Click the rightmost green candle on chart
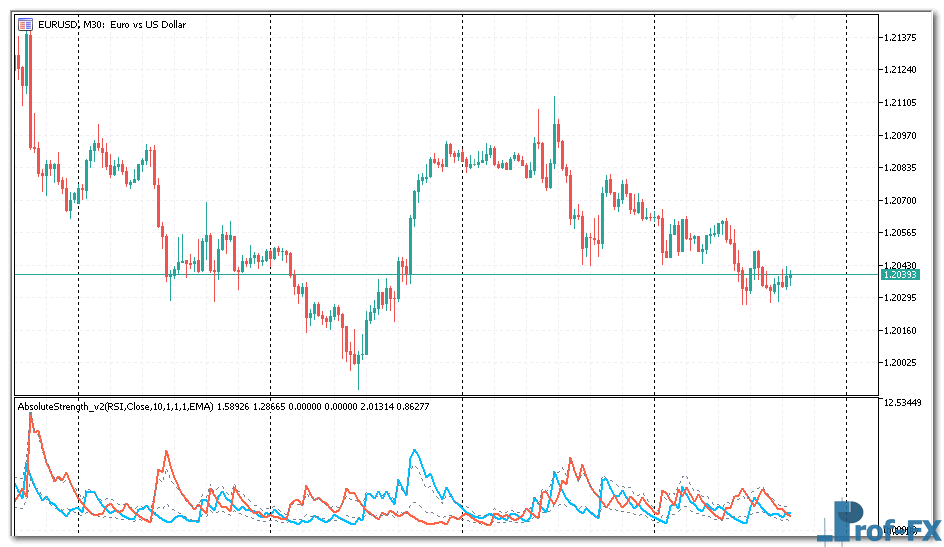This screenshot has height=547, width=944. [x=789, y=277]
